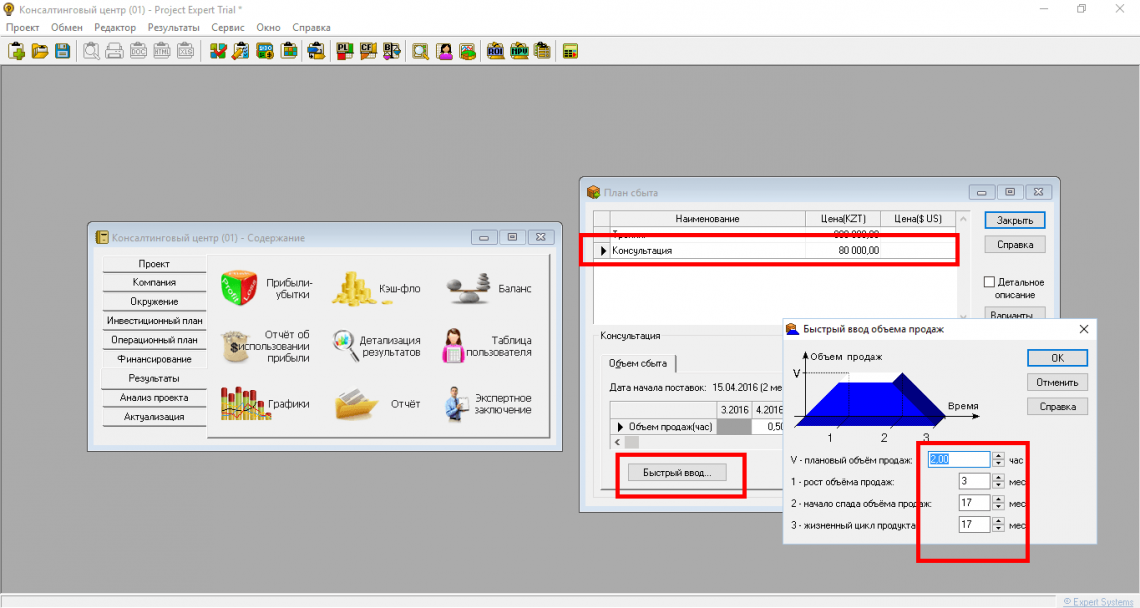This screenshot has height=608, width=1140.
Task: Click the Open project folder icon
Action: pyautogui.click(x=40, y=51)
